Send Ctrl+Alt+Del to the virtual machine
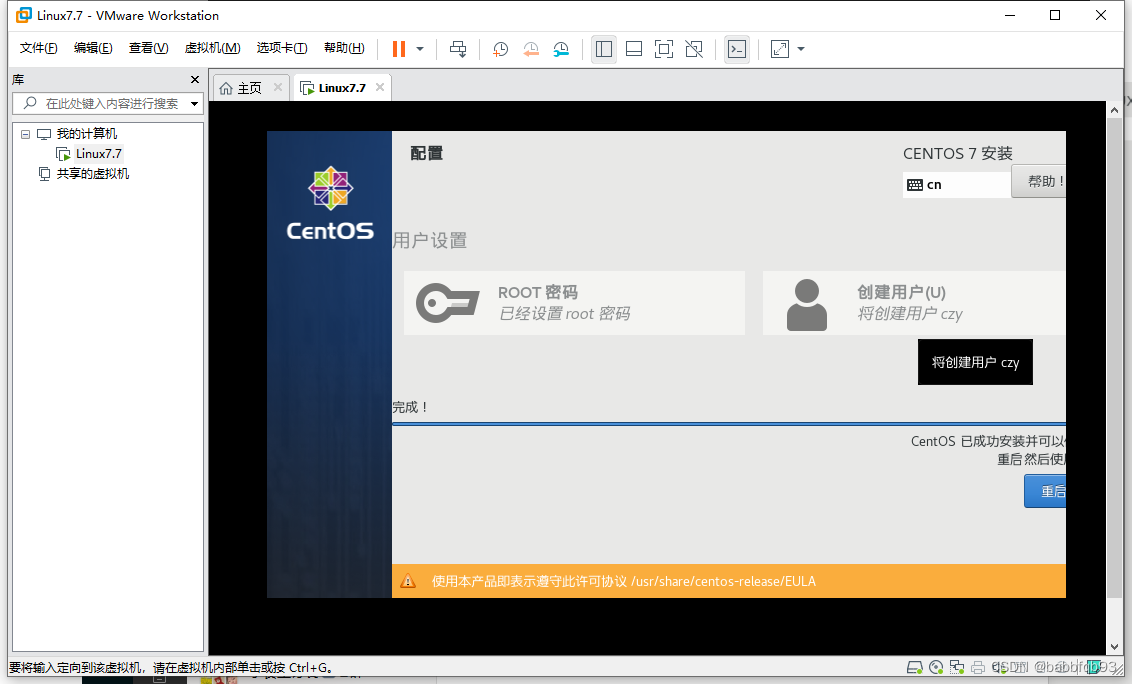This screenshot has height=684, width=1132. (458, 49)
